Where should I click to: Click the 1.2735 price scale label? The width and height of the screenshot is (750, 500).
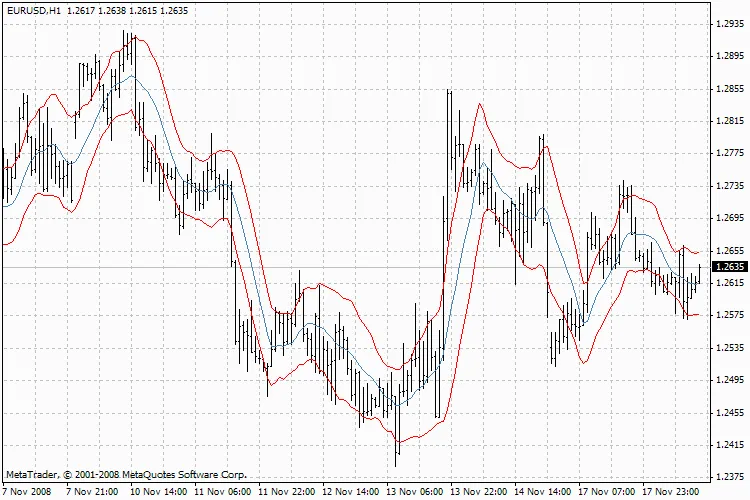tap(731, 186)
